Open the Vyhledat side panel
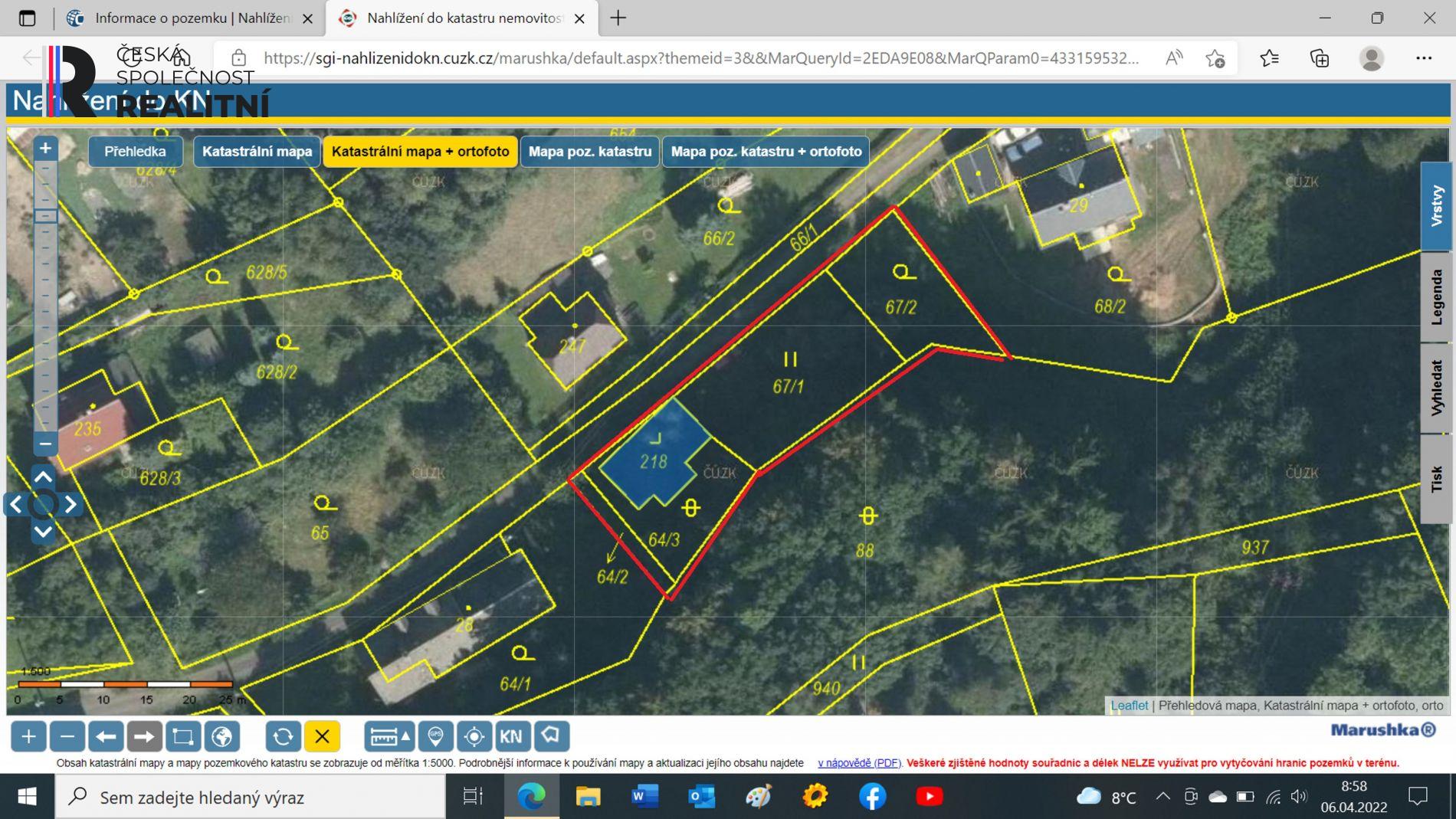 pyautogui.click(x=1437, y=388)
